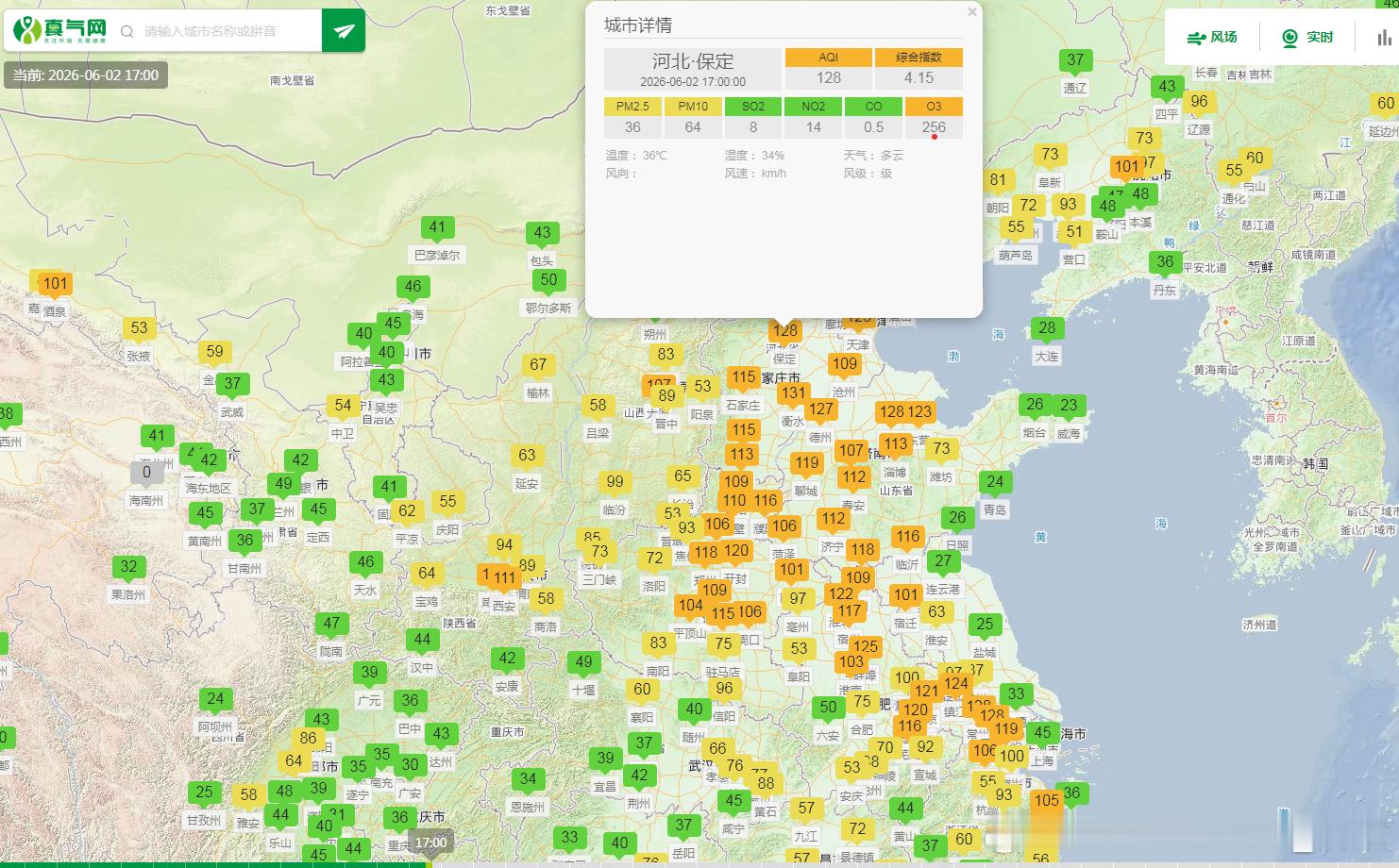This screenshot has height=868, width=1399.
Task: Click the 32 marker above 果洛州
Action: point(128,567)
